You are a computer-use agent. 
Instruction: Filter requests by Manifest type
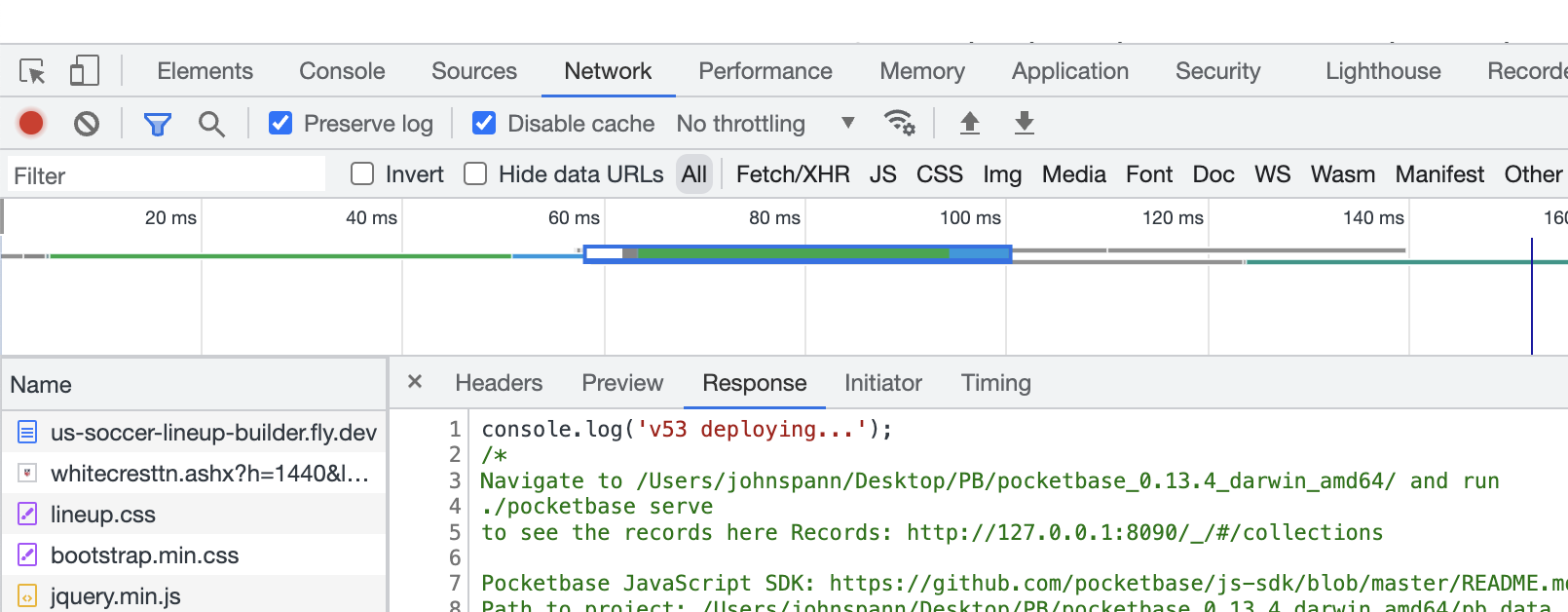tap(1439, 174)
